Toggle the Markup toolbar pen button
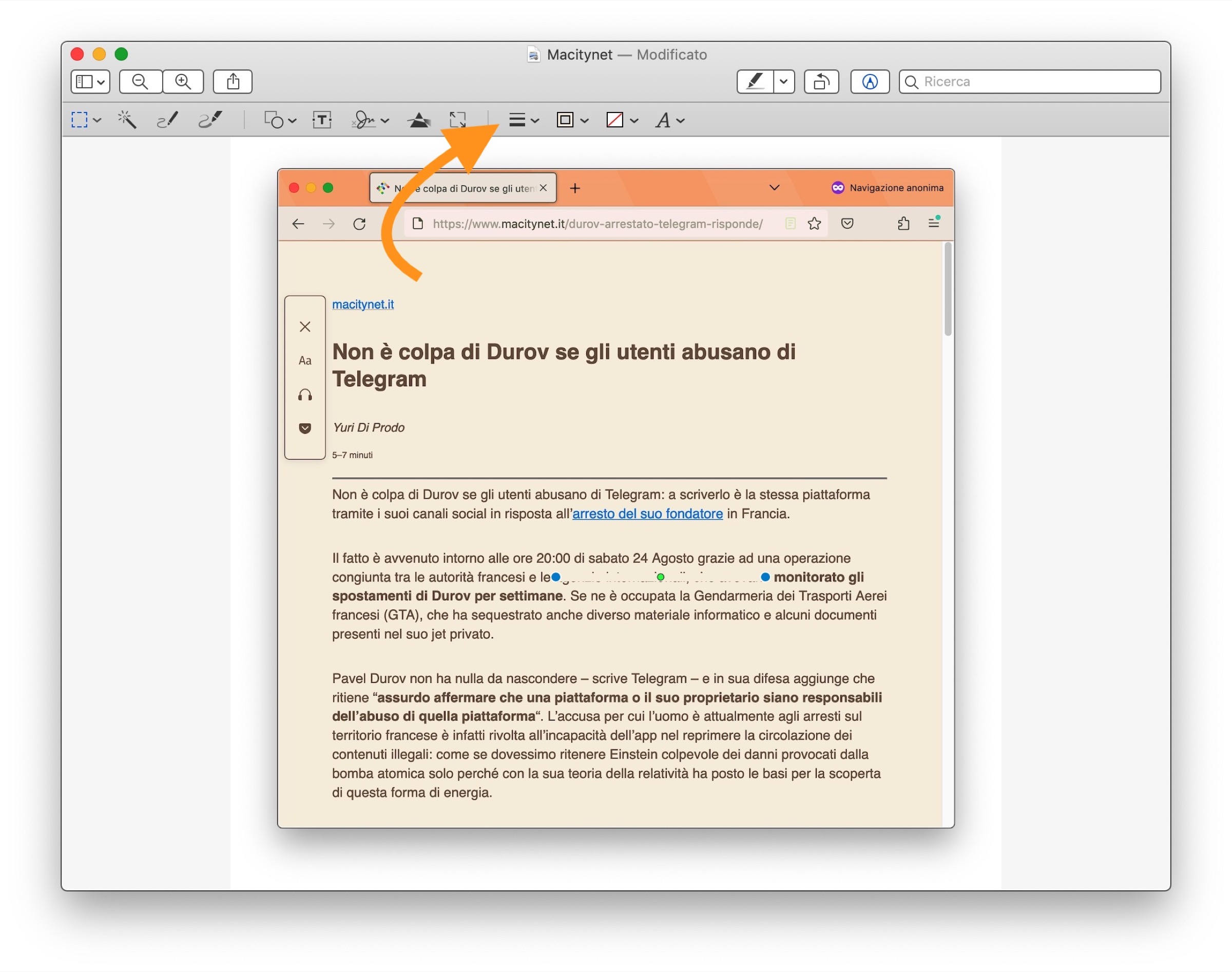This screenshot has height=972, width=1232. 755,81
